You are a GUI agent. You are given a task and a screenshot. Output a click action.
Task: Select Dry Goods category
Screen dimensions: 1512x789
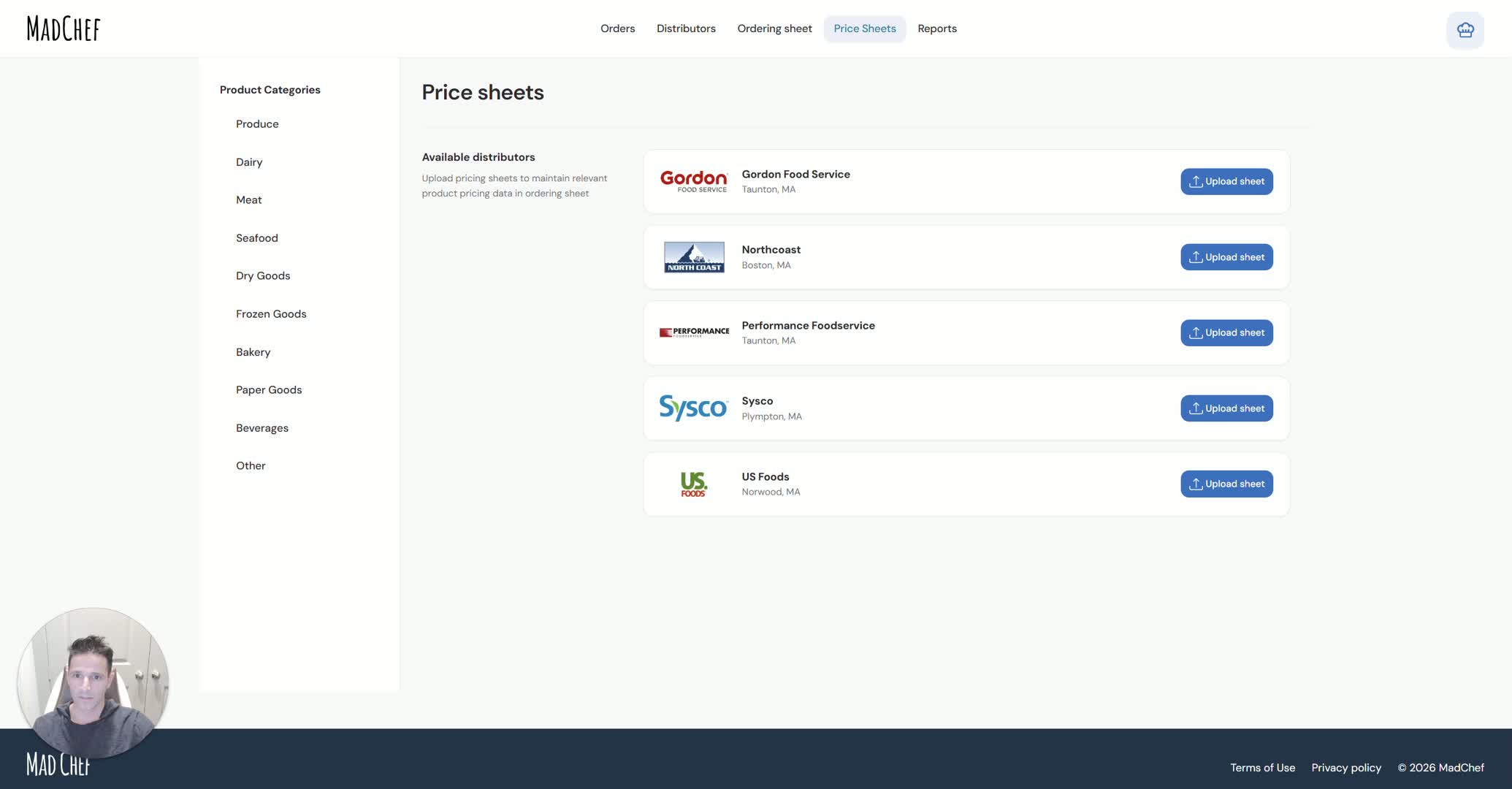(263, 276)
